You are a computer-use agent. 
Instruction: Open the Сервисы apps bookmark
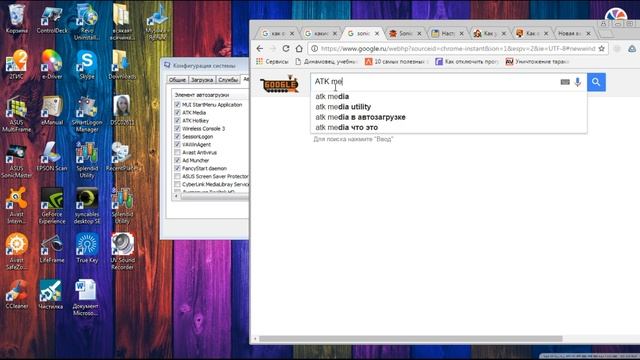[x=272, y=62]
